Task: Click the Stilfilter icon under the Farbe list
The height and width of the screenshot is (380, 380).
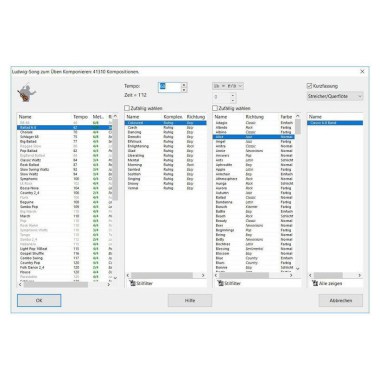Action: (221, 283)
